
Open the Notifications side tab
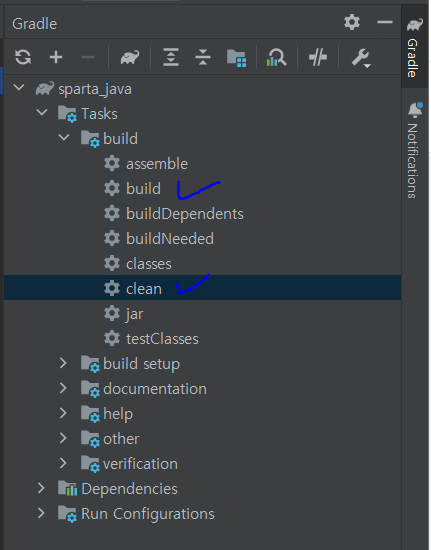click(x=415, y=150)
